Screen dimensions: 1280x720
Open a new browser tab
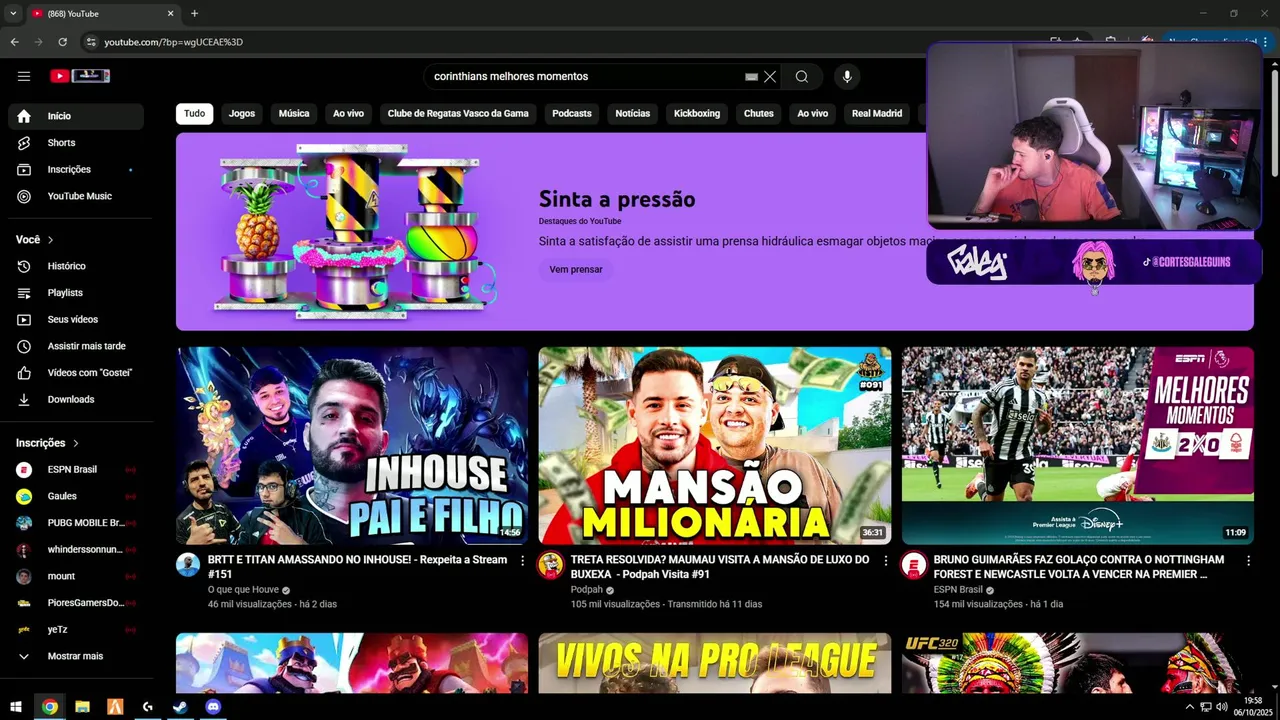pyautogui.click(x=194, y=13)
